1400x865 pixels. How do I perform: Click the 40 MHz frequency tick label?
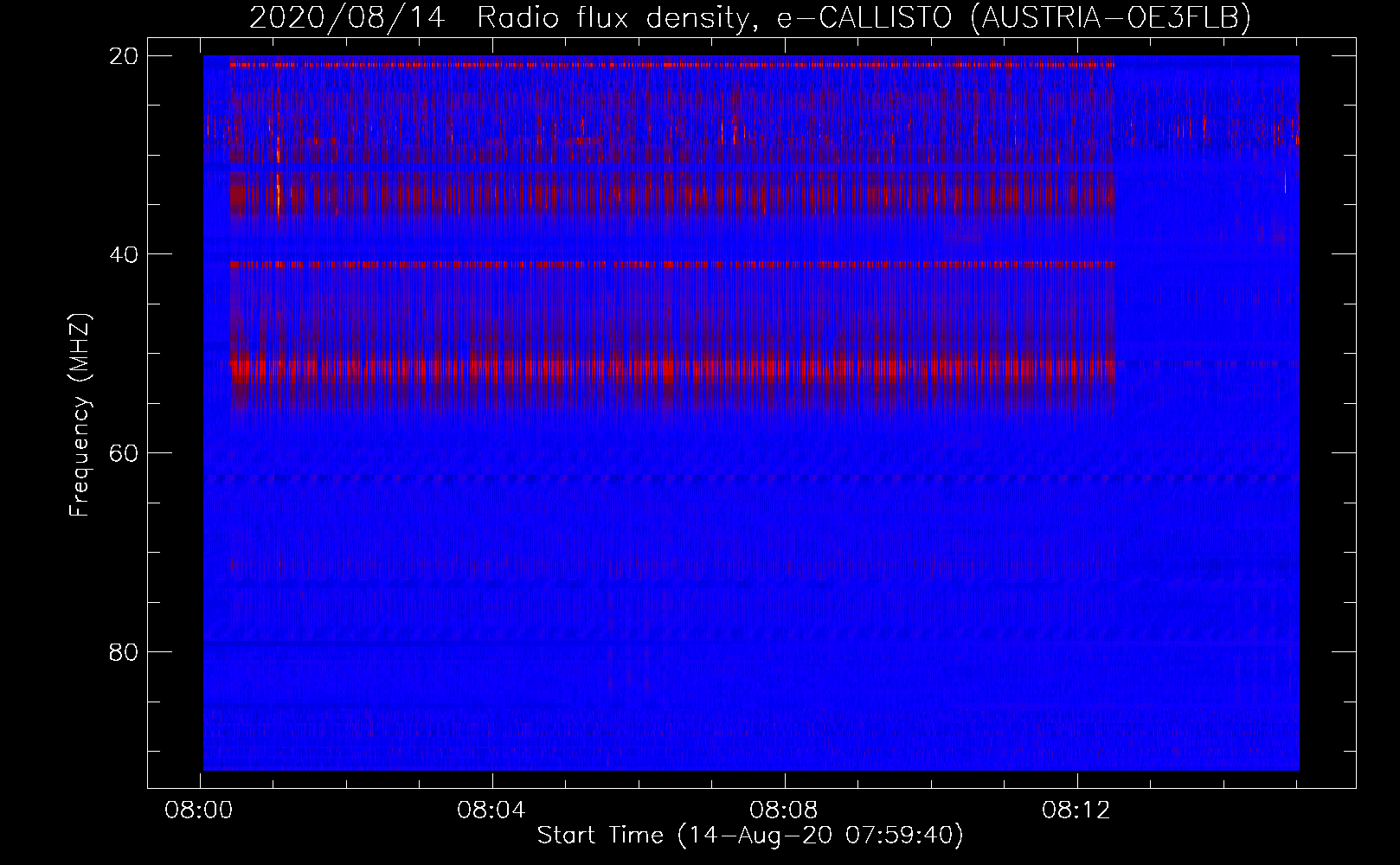(124, 254)
